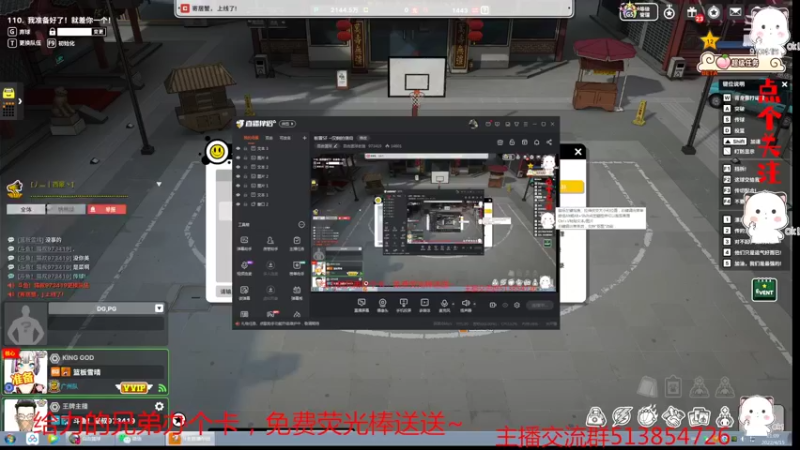Toggle visibility of the 图片 2 layer

click(x=238, y=176)
